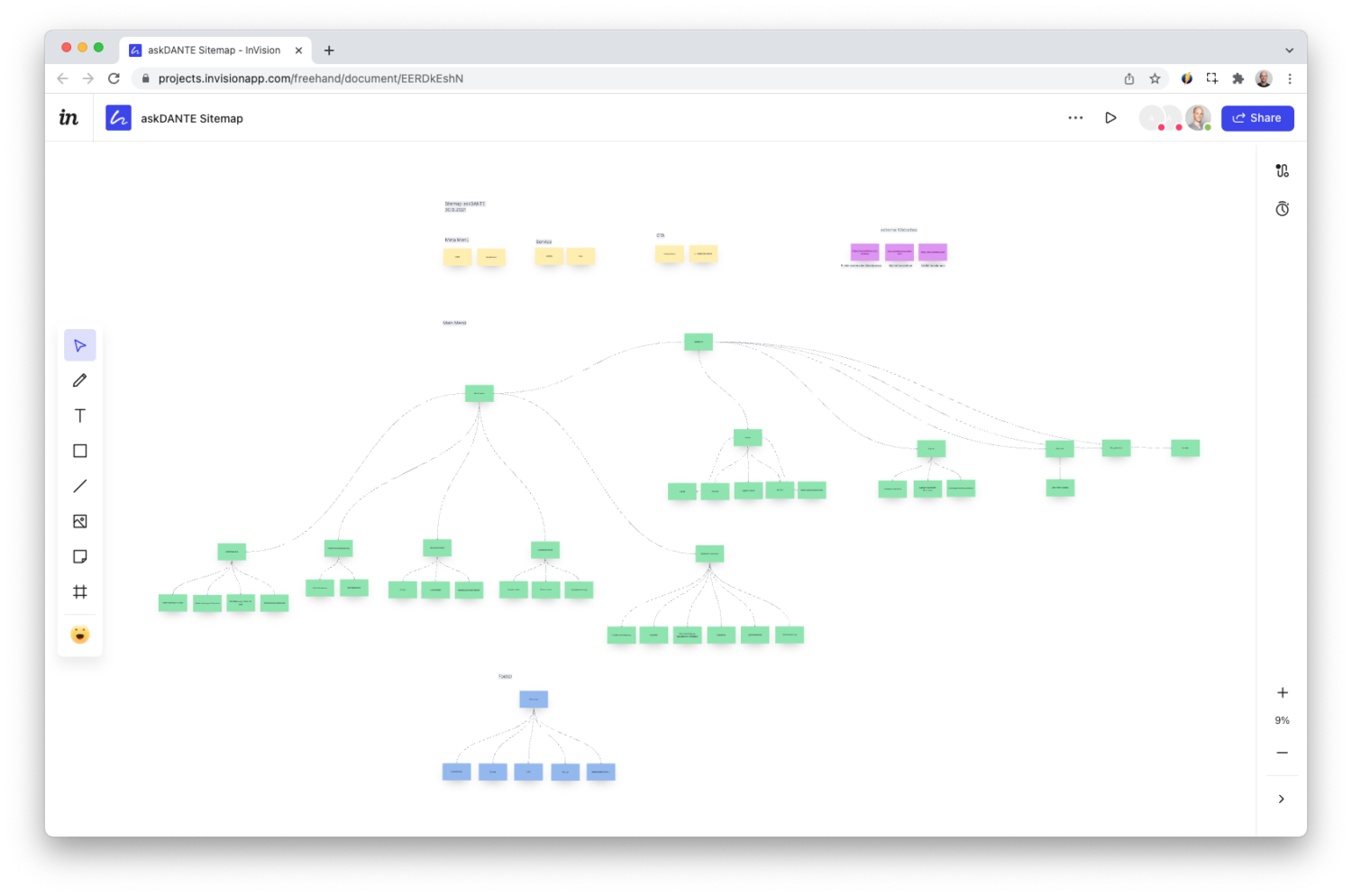Select the topmost green root node of the sitemap
1352x896 pixels.
[699, 342]
